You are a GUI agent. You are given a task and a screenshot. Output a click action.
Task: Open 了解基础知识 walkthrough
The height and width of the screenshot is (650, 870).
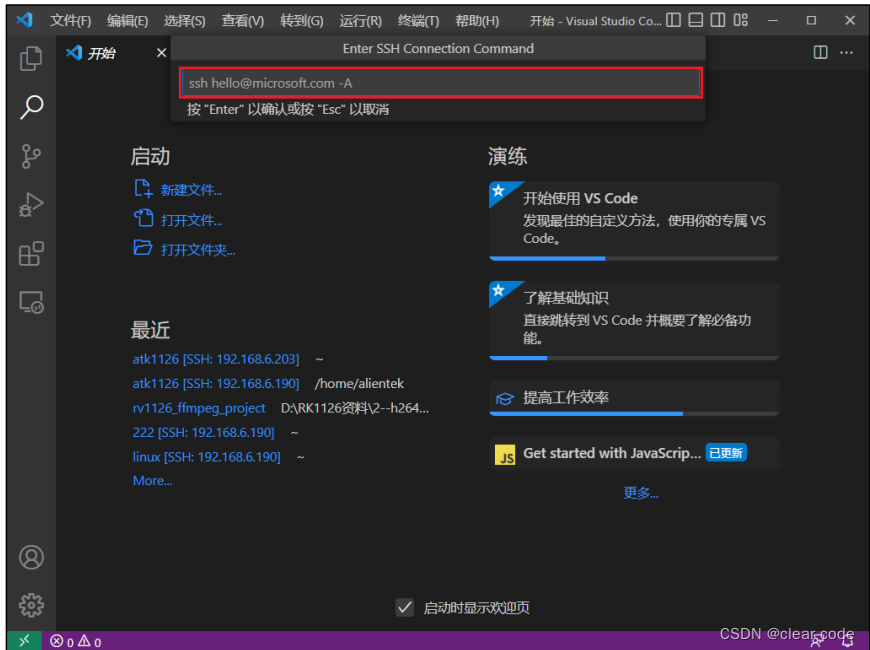634,320
